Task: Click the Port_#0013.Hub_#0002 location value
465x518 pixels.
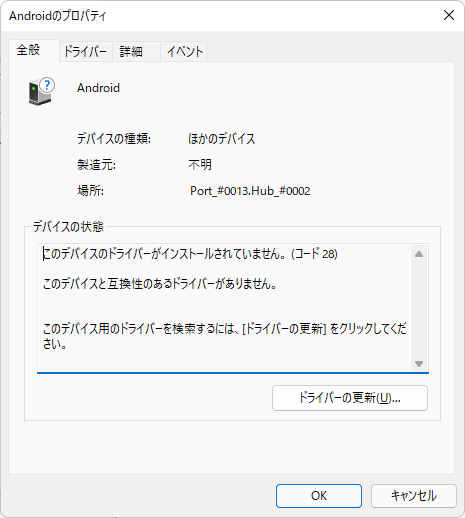Action: point(250,191)
